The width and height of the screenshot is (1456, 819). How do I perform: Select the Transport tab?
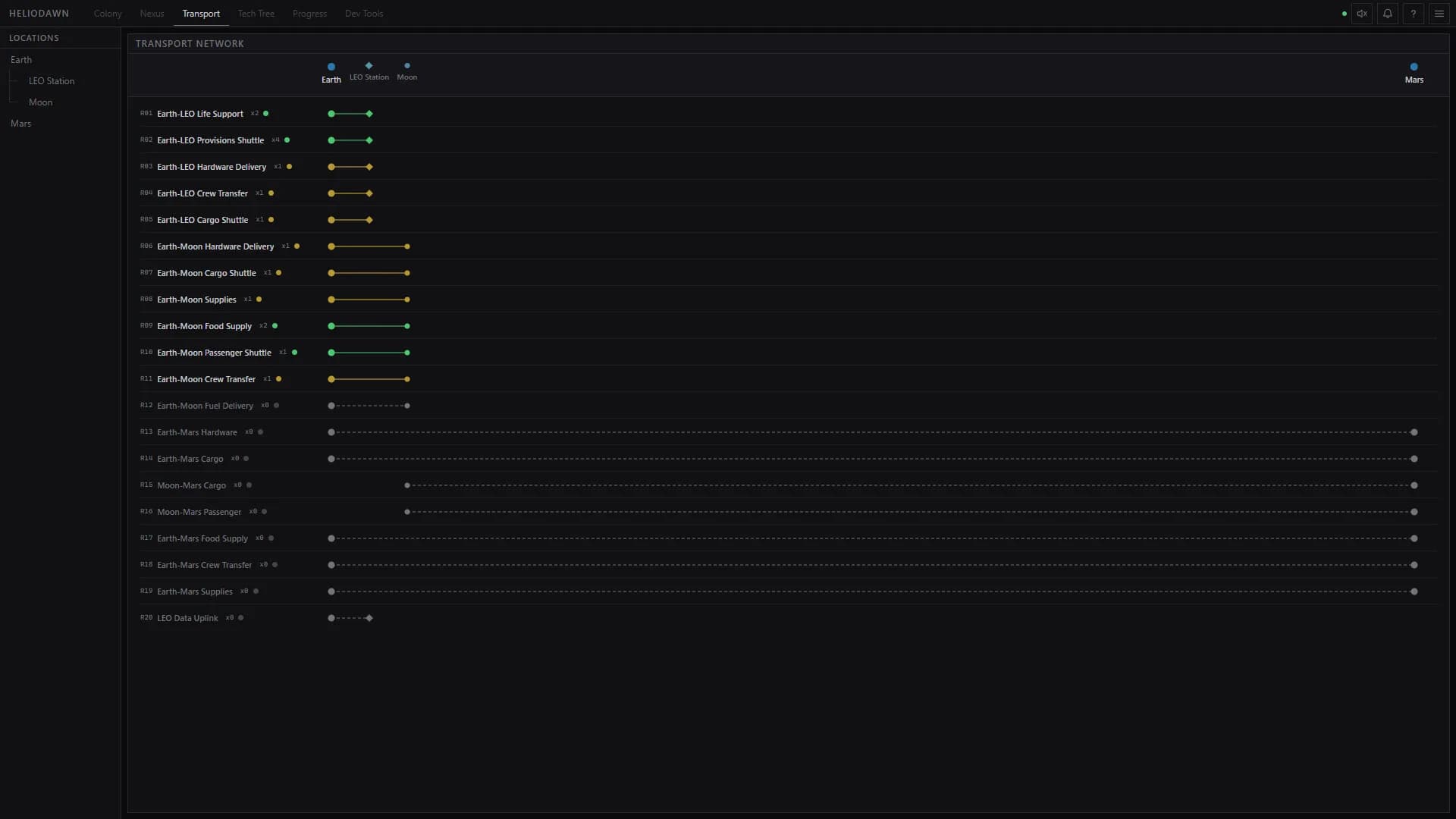coord(201,14)
